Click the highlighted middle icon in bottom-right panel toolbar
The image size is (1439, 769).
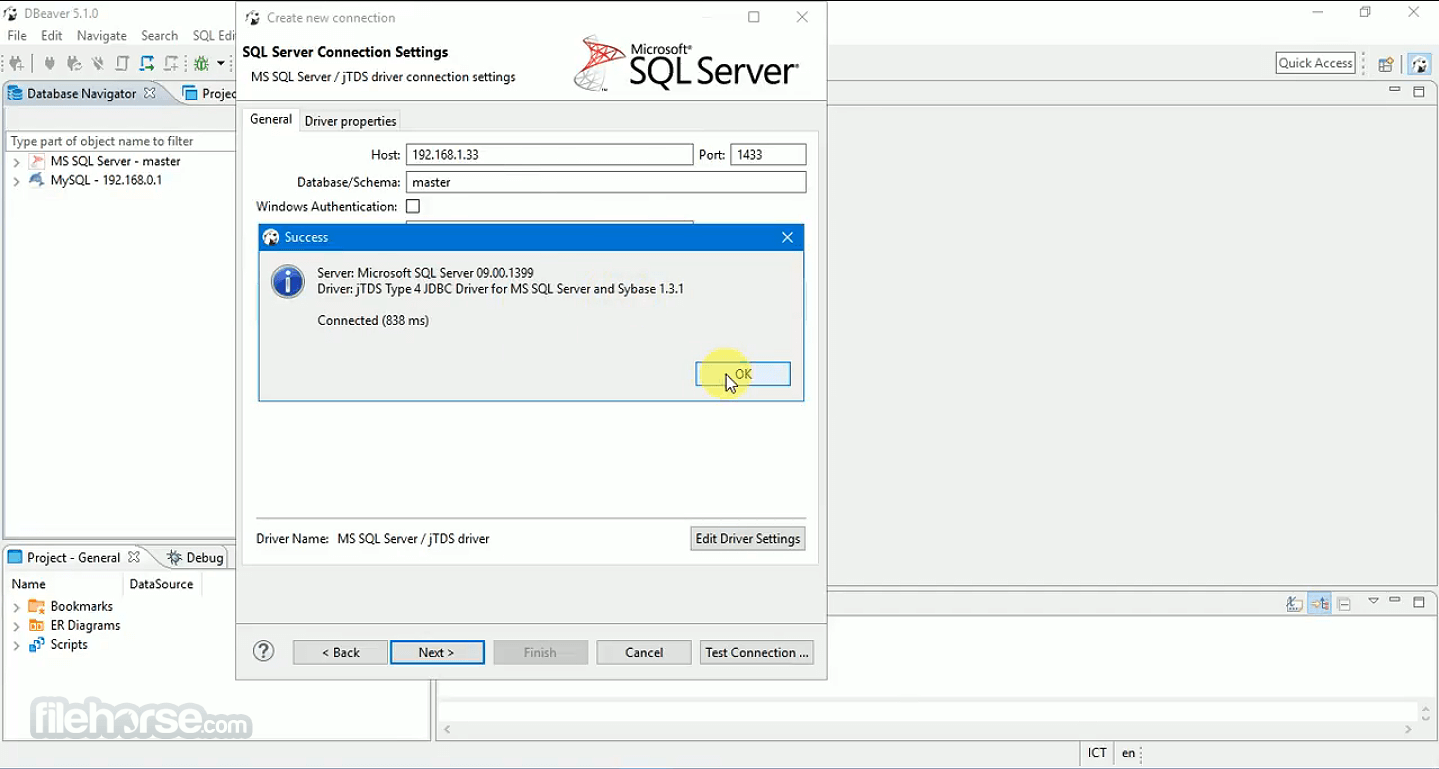pyautogui.click(x=1320, y=603)
